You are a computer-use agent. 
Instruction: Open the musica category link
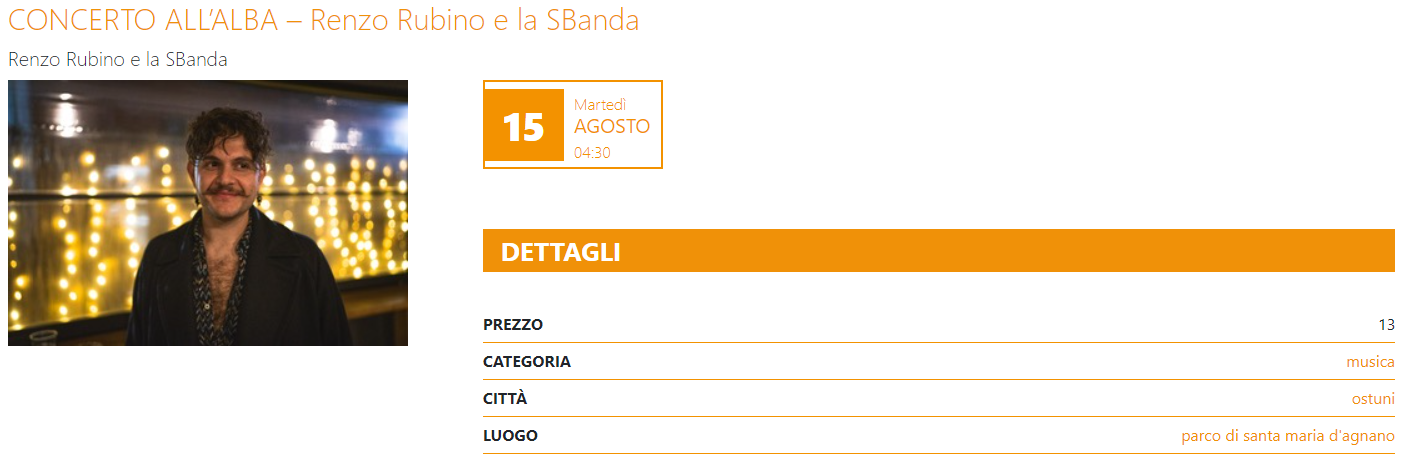[1370, 362]
